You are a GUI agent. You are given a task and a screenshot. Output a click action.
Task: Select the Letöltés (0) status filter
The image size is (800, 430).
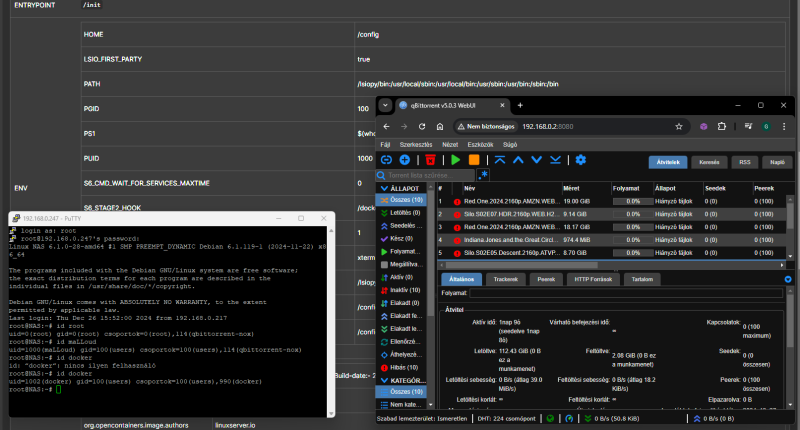coord(401,213)
